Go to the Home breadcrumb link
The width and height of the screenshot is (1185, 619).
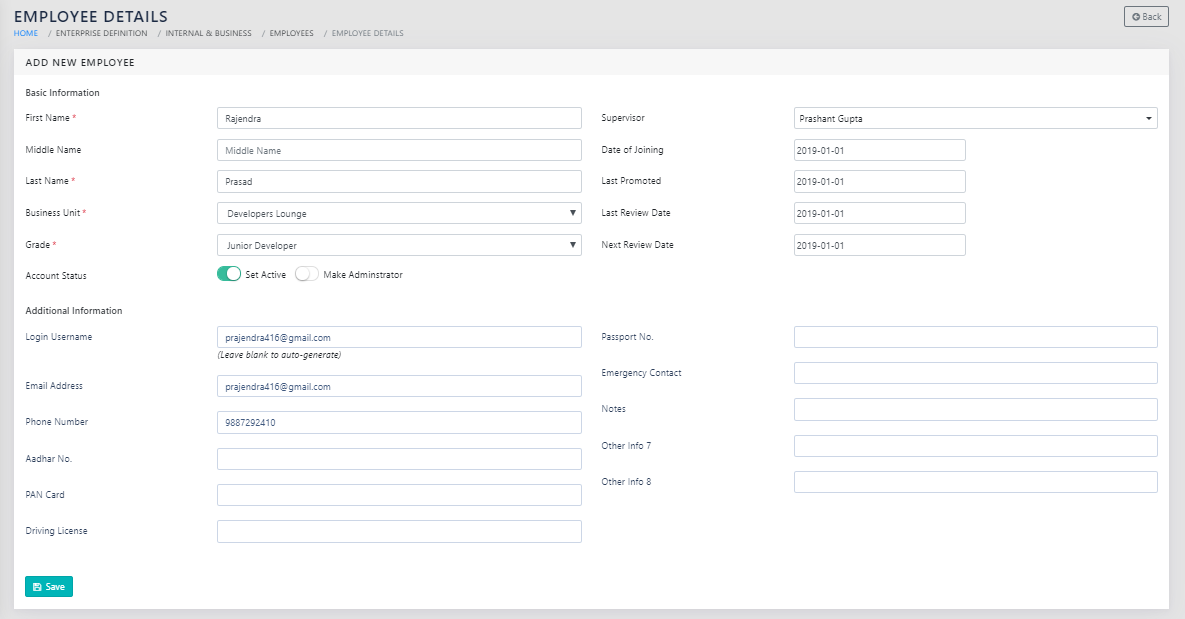[26, 33]
